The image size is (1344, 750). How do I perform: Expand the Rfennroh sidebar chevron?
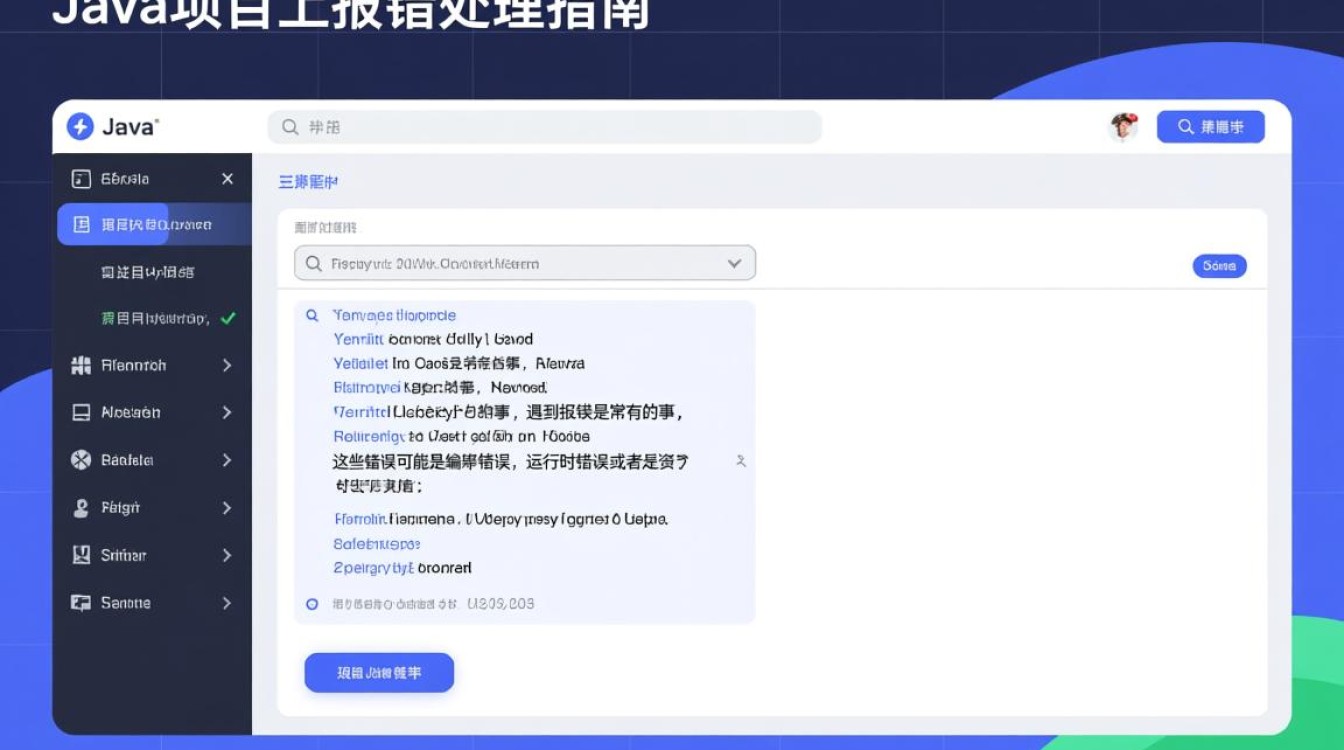pyautogui.click(x=227, y=366)
